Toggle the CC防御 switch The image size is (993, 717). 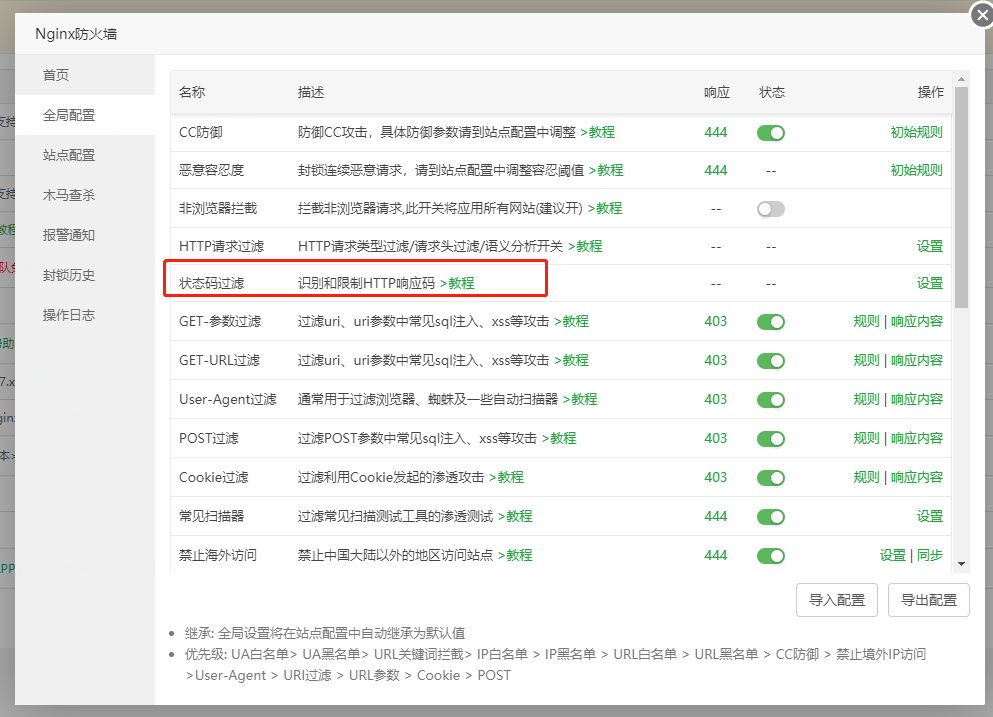point(771,133)
